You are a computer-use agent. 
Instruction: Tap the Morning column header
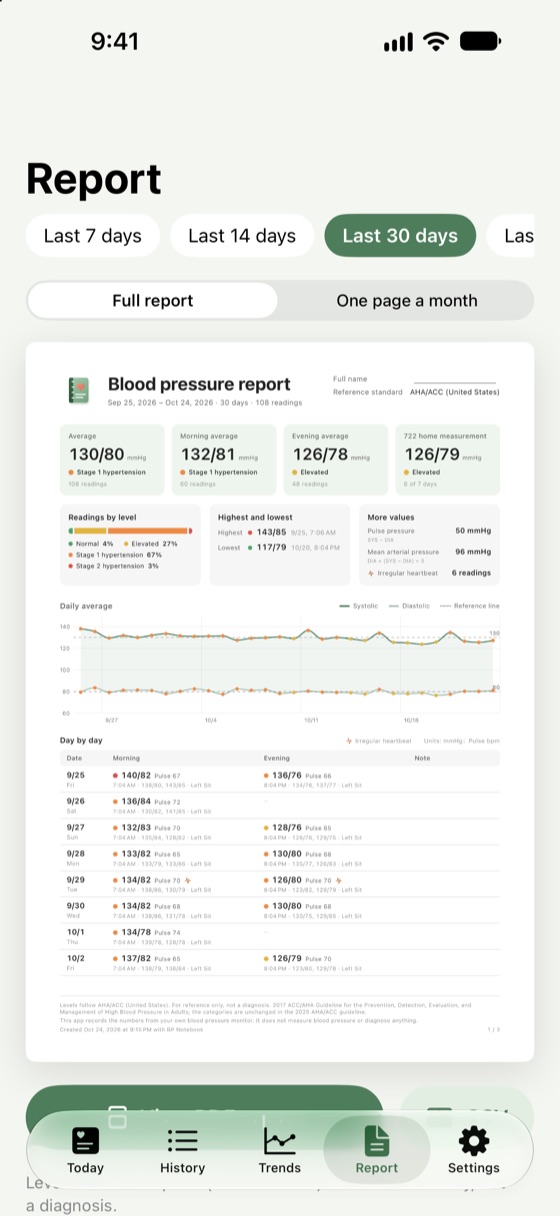pos(126,758)
